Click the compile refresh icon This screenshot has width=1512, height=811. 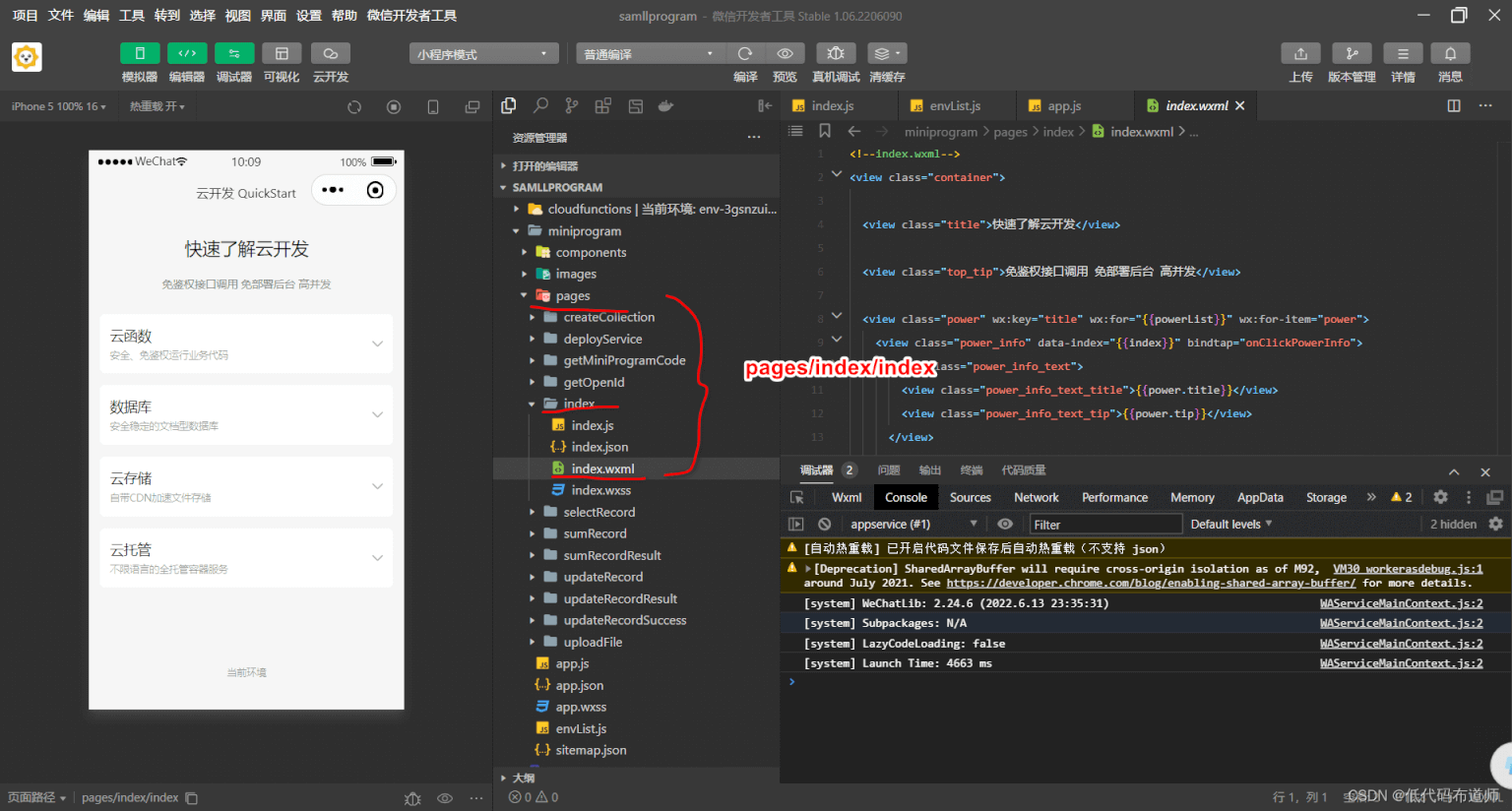pyautogui.click(x=745, y=53)
